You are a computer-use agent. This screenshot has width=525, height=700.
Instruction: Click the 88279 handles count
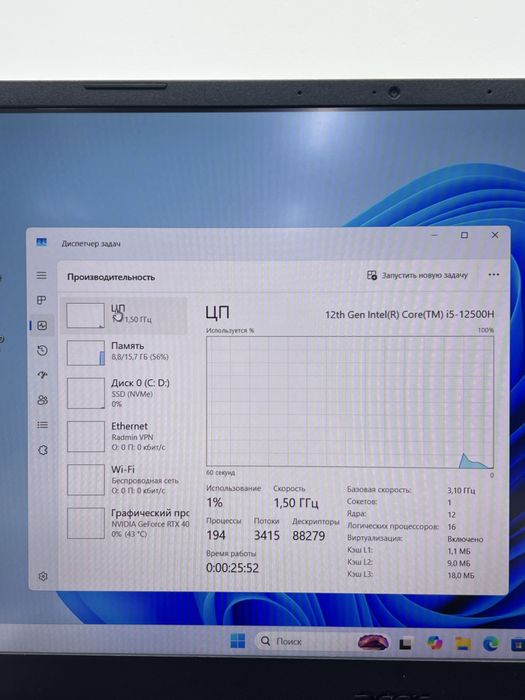308,536
